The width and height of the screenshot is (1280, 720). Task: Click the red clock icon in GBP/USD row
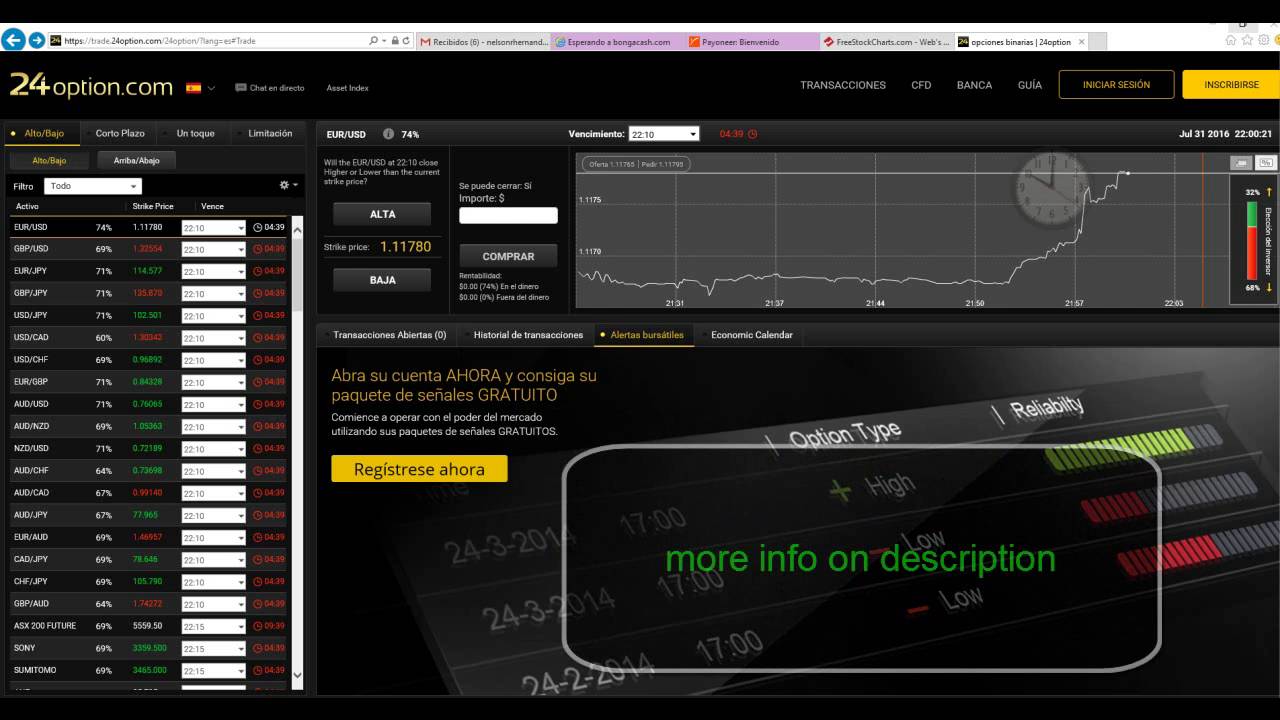pyautogui.click(x=258, y=249)
